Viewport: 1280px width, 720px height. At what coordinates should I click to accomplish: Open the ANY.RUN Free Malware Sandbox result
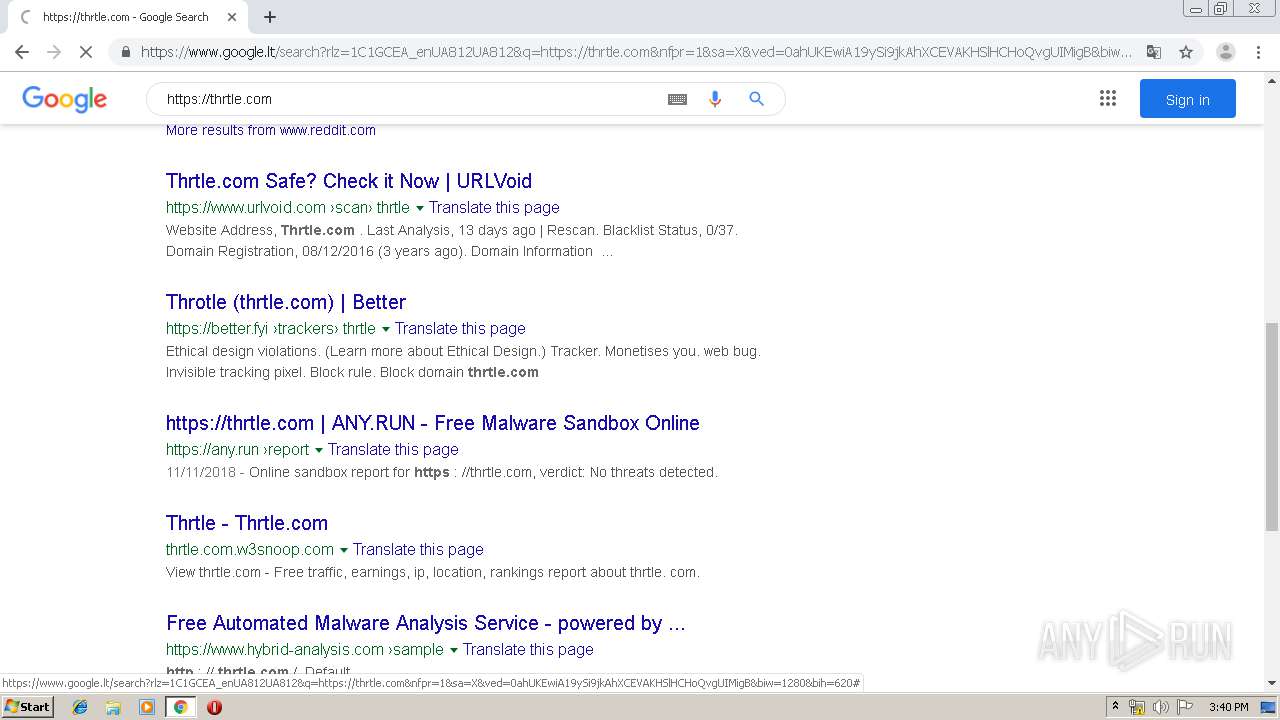point(433,423)
